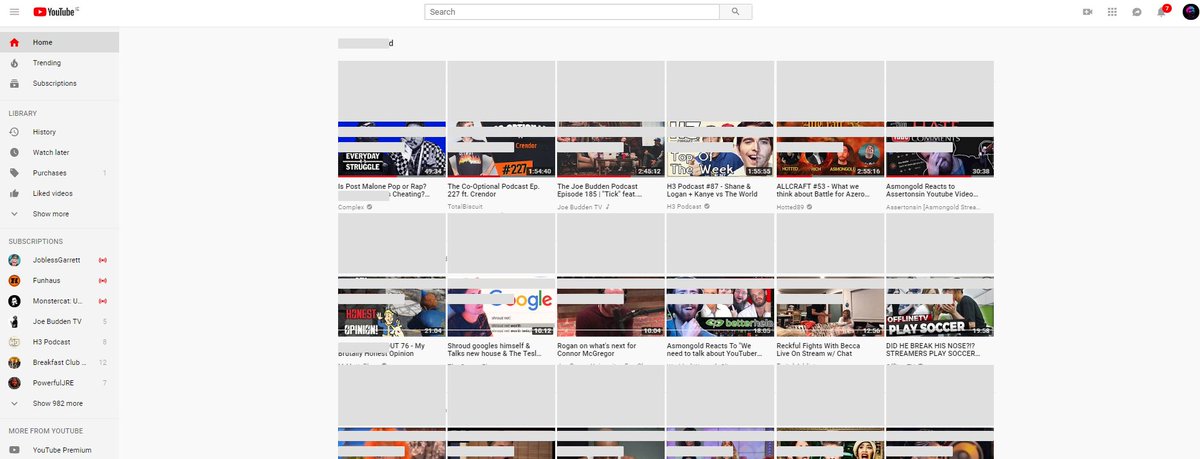Open H3 Top Of The Week thumbnail
This screenshot has height=459, width=1200.
click(720, 149)
